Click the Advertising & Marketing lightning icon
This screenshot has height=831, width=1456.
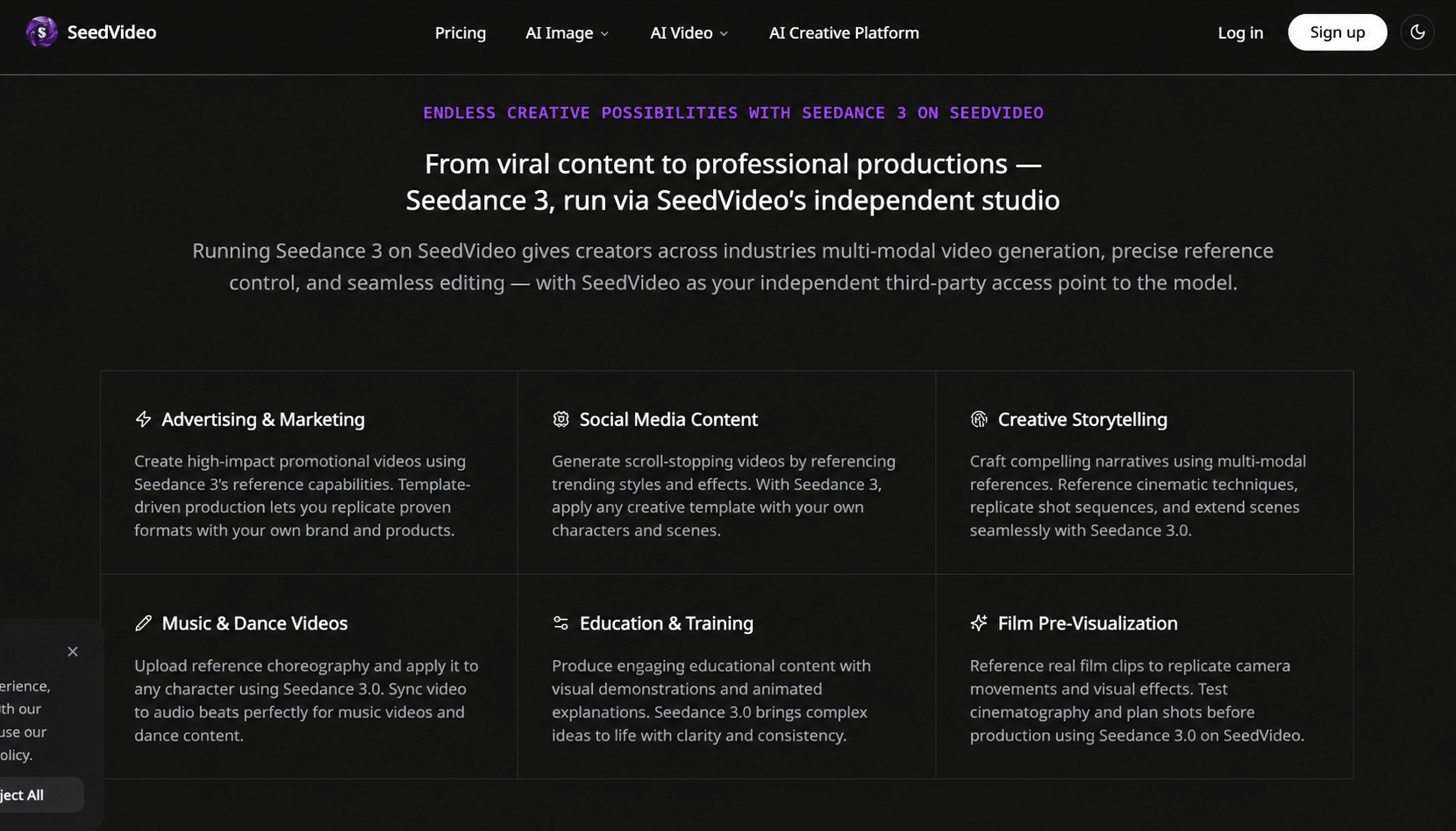[x=144, y=420]
